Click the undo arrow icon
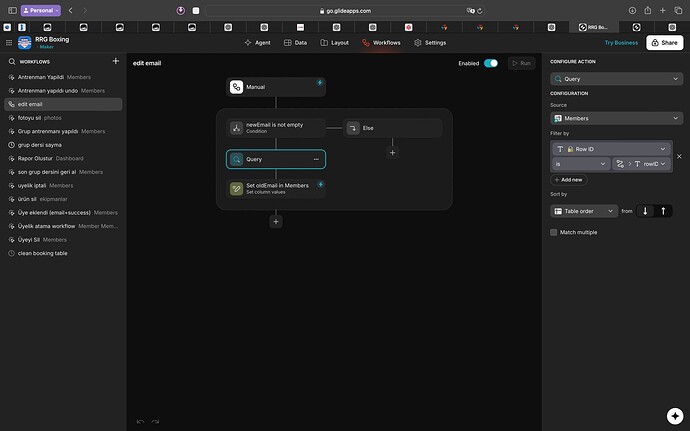This screenshot has height=431, width=690. [x=140, y=422]
